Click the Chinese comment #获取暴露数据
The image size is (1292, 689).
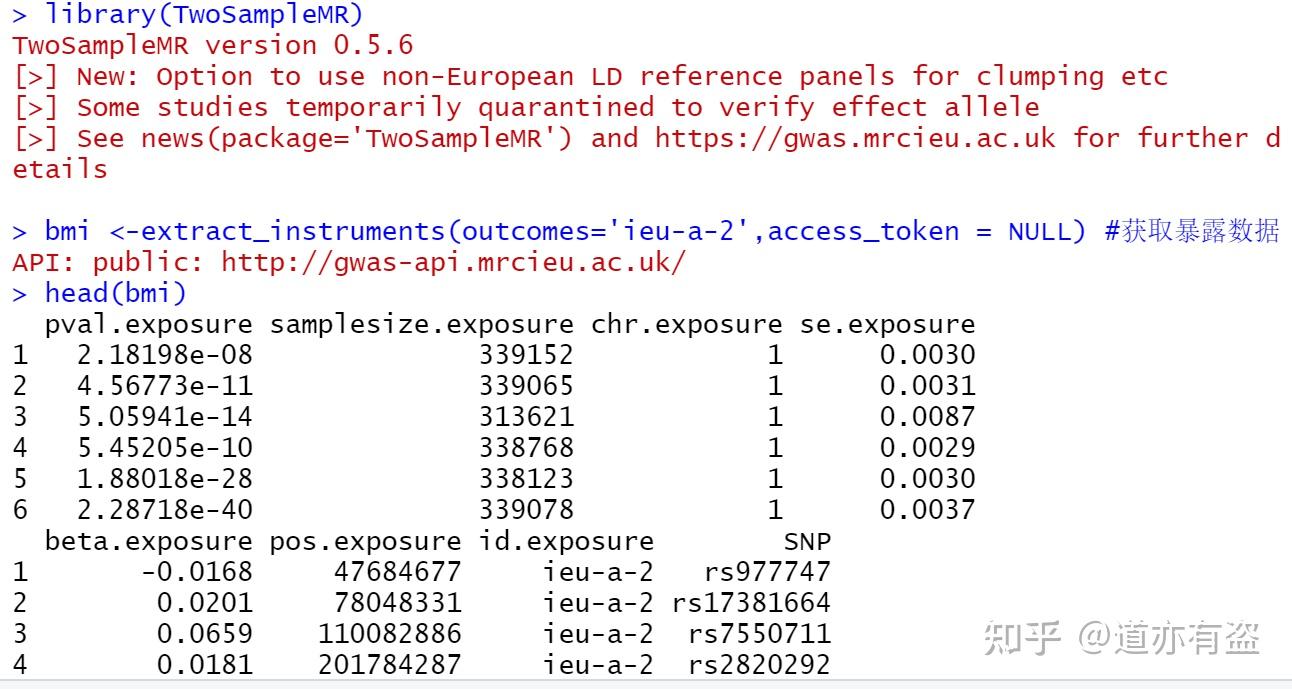tap(1191, 232)
